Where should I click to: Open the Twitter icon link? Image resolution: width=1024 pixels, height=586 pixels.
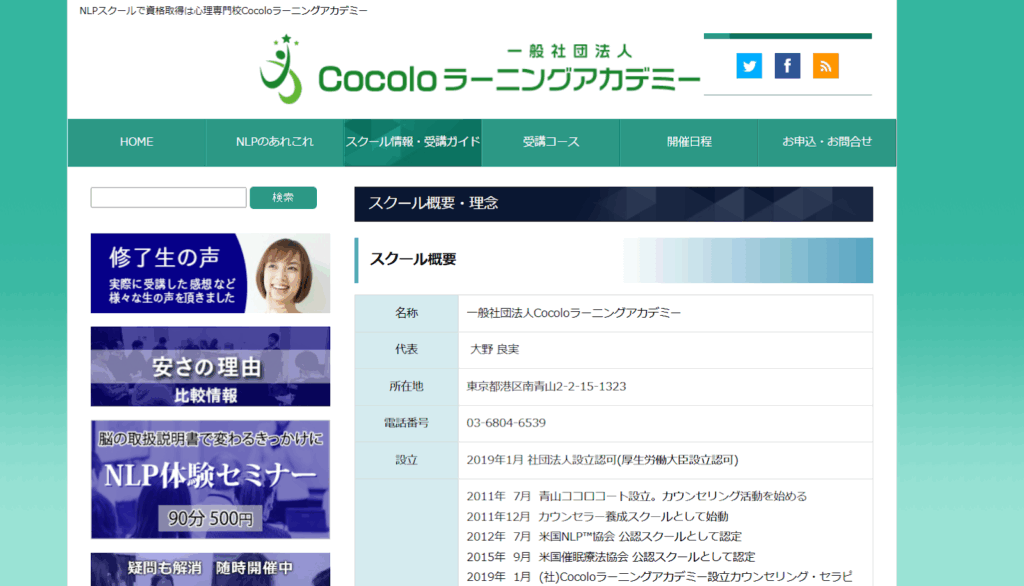749,66
